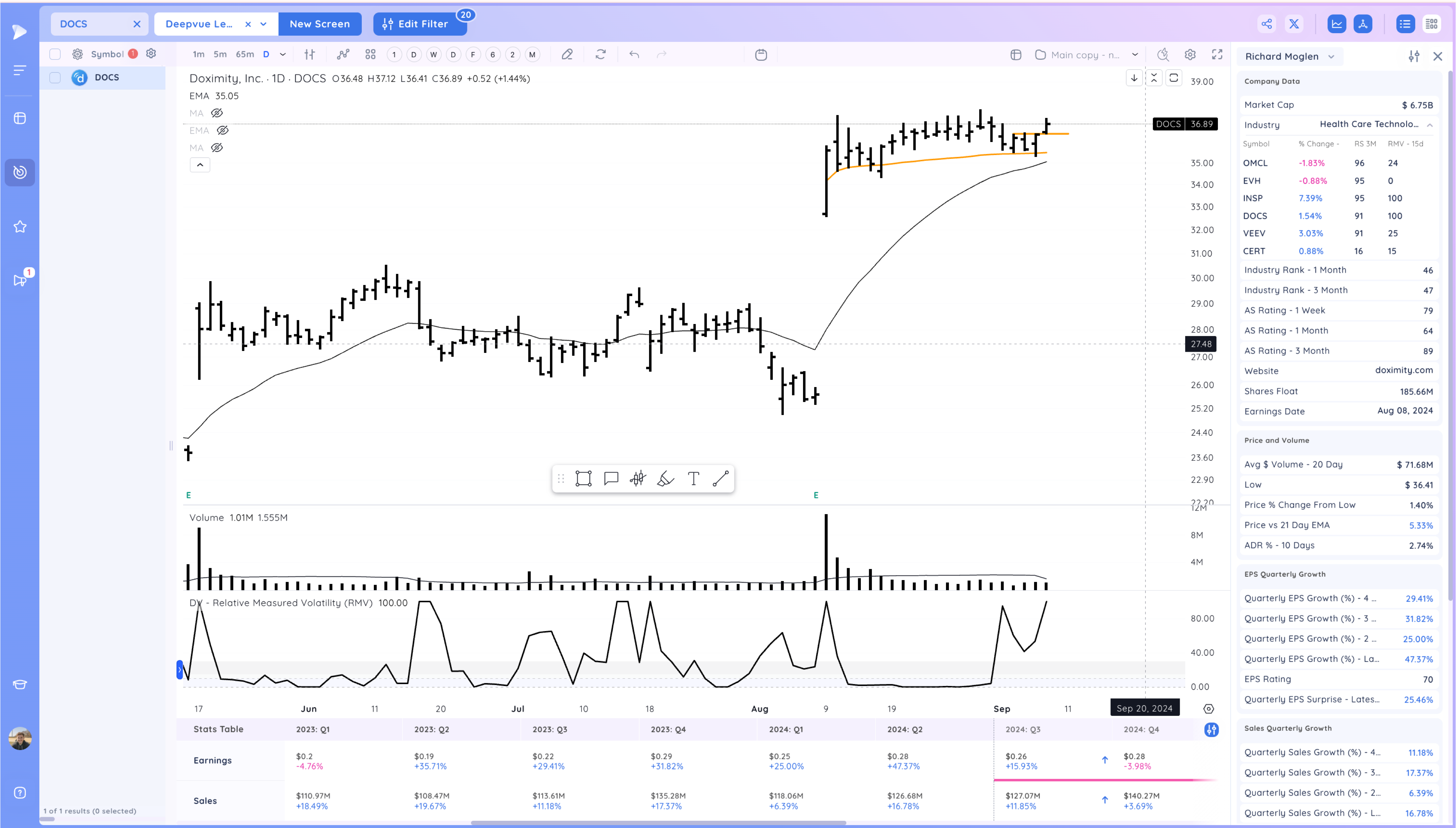
Task: Click the New Screen button
Action: (x=319, y=24)
